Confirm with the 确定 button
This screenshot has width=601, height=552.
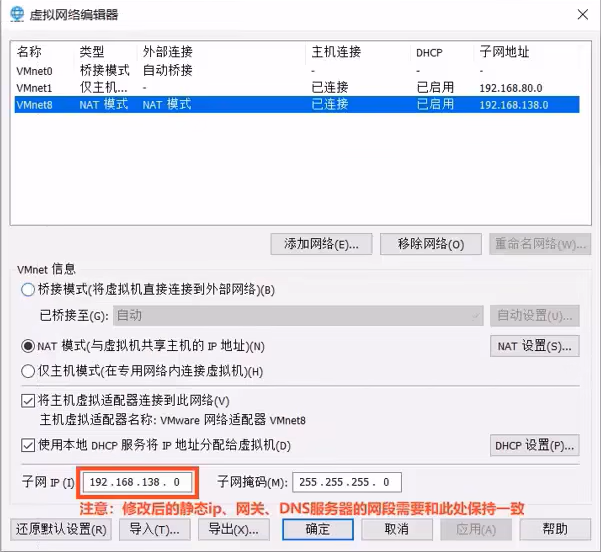point(317,529)
